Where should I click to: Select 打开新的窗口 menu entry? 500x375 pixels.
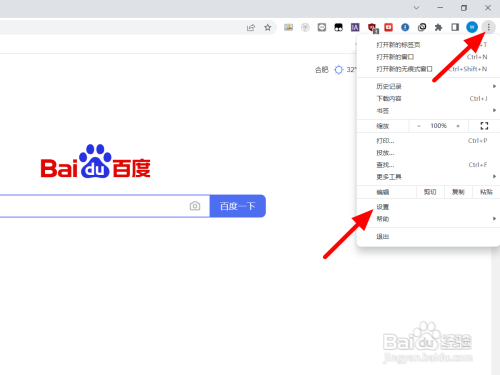coord(428,57)
